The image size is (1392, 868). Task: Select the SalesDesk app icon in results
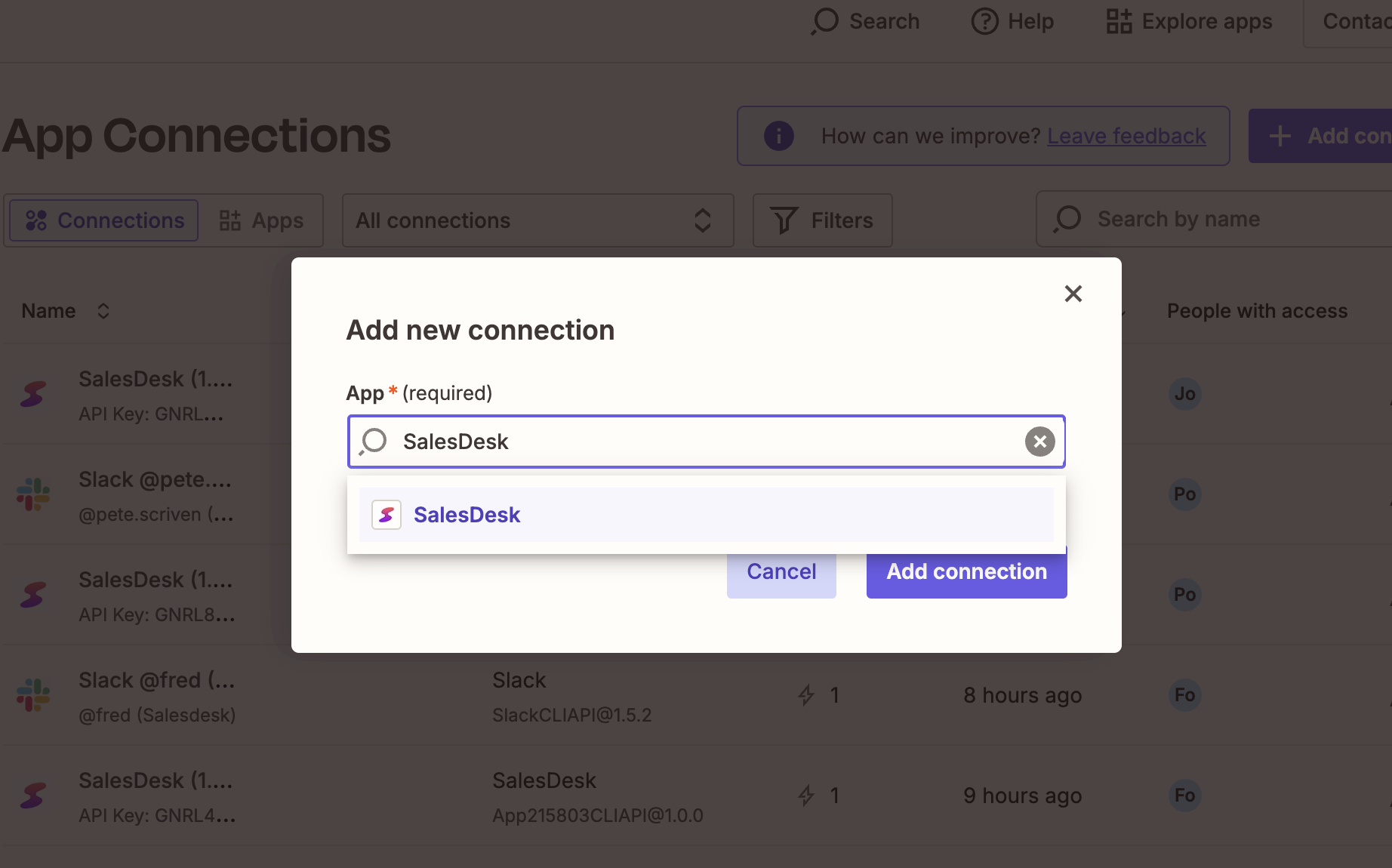[x=386, y=514]
